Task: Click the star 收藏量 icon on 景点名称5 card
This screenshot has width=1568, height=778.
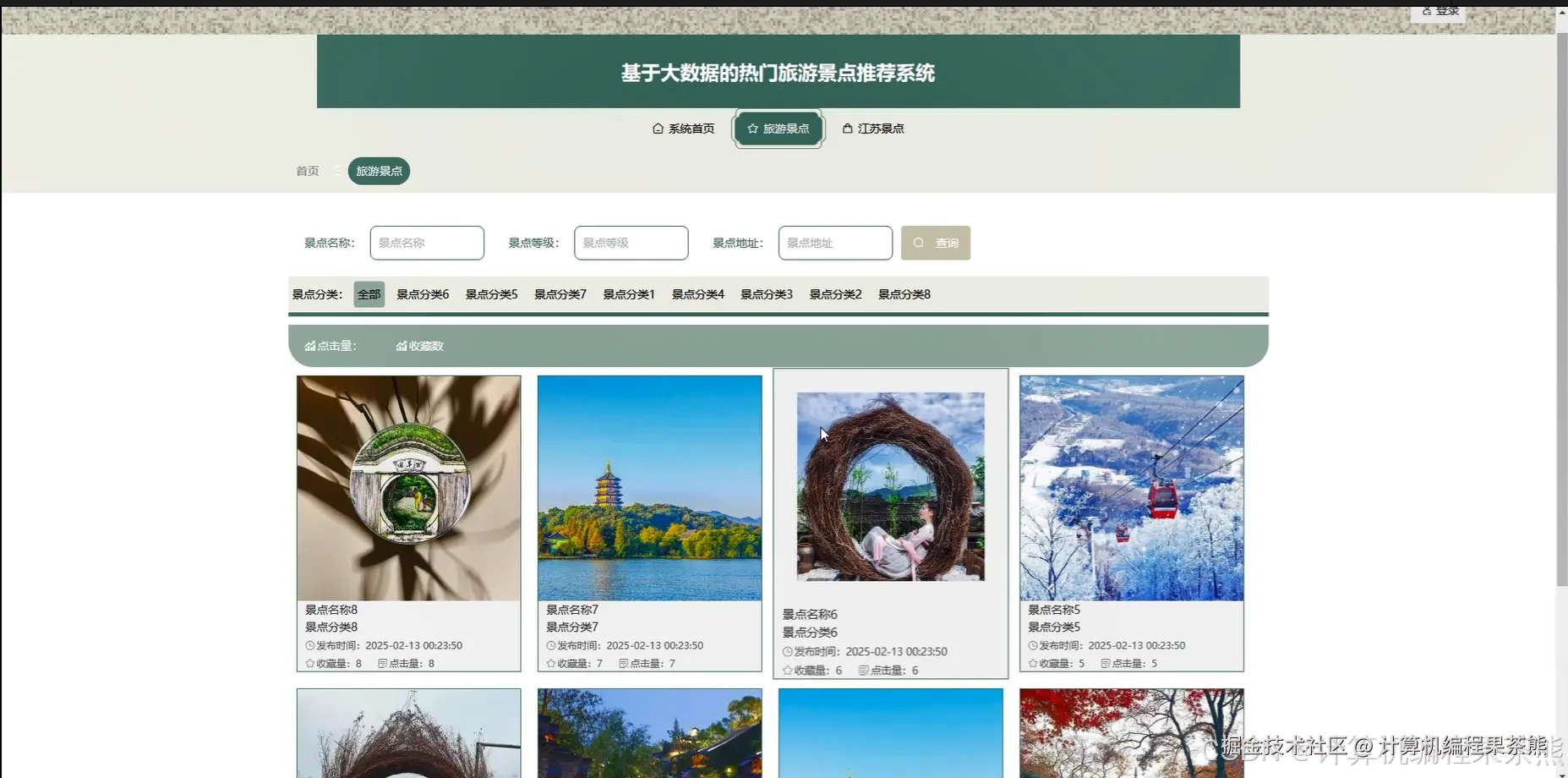Action: tap(1033, 663)
